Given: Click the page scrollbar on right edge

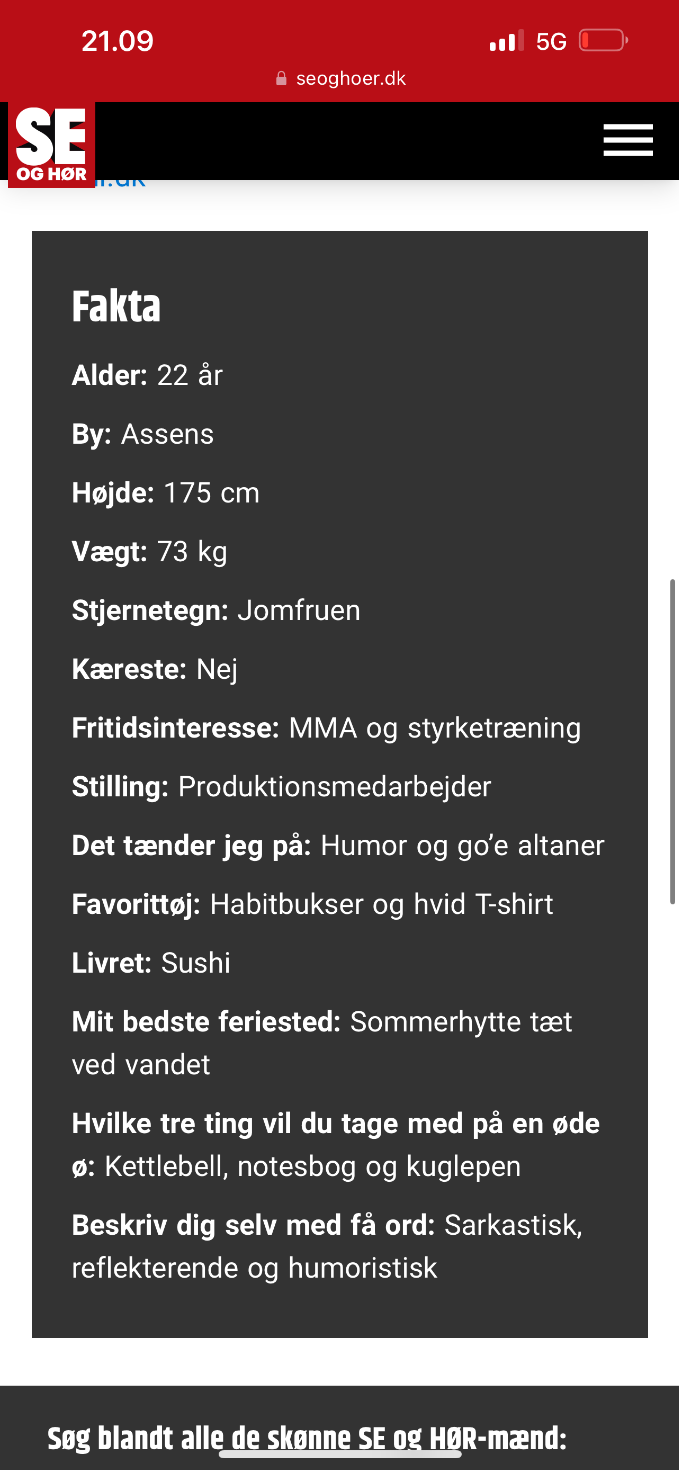Looking at the screenshot, I should (673, 742).
